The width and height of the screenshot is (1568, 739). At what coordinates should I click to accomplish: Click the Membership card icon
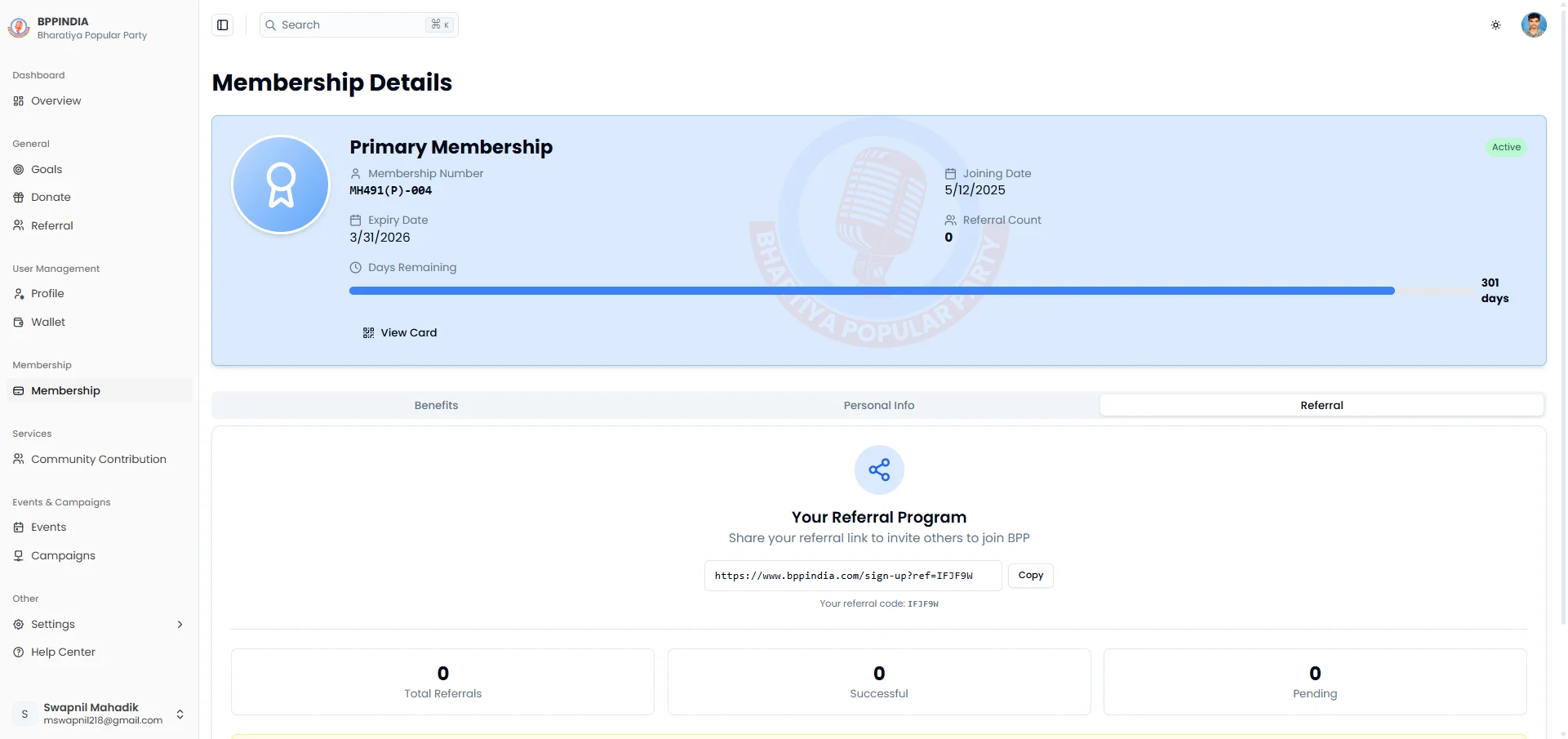pos(19,391)
